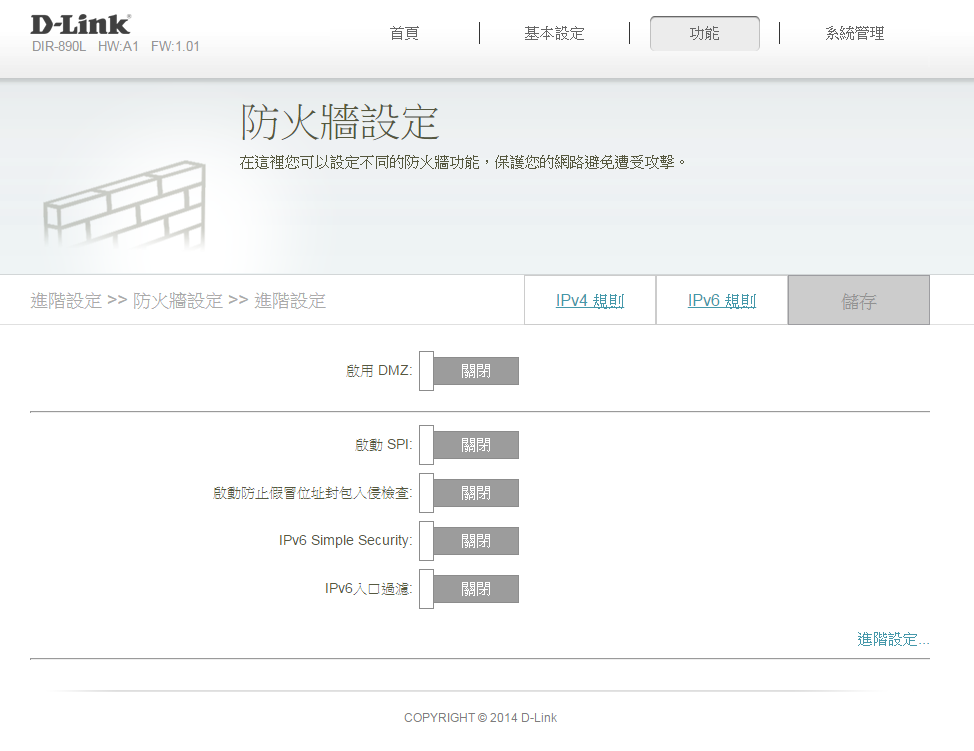The image size is (974, 751).
Task: Click the 防火牆設定 page heading
Action: 340,122
